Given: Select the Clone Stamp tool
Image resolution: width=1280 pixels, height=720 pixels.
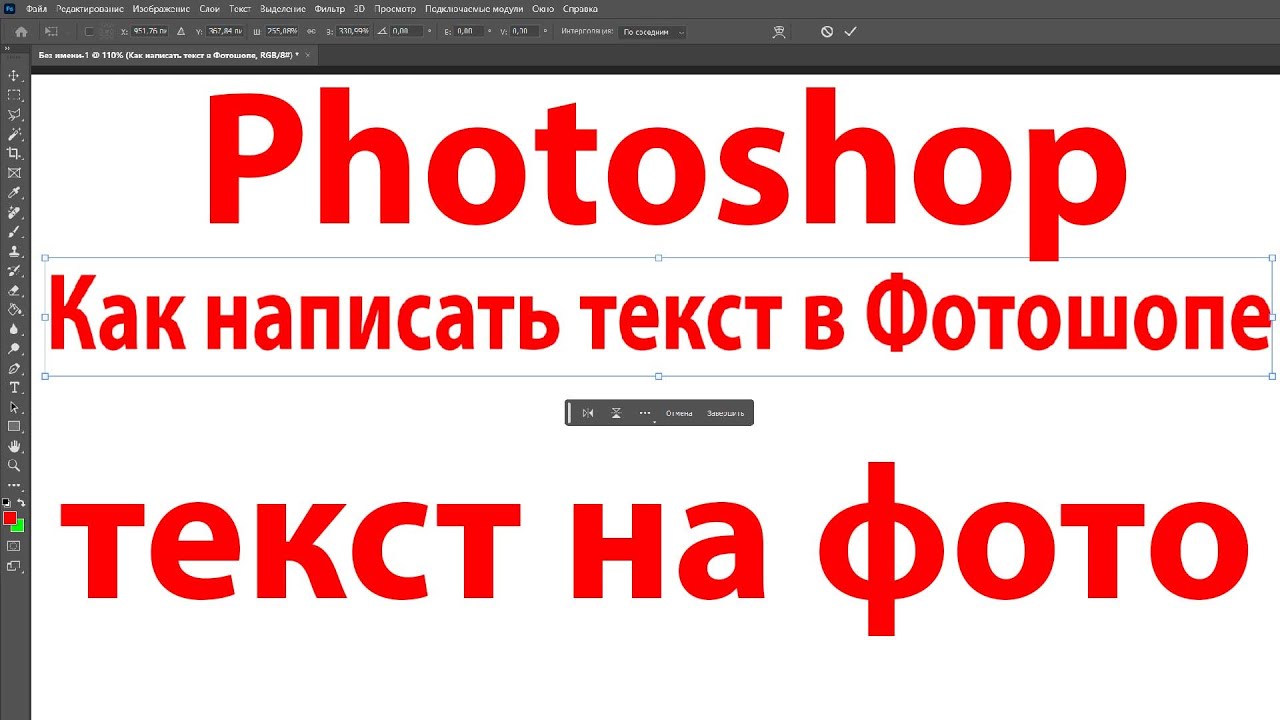Looking at the screenshot, I should point(14,251).
